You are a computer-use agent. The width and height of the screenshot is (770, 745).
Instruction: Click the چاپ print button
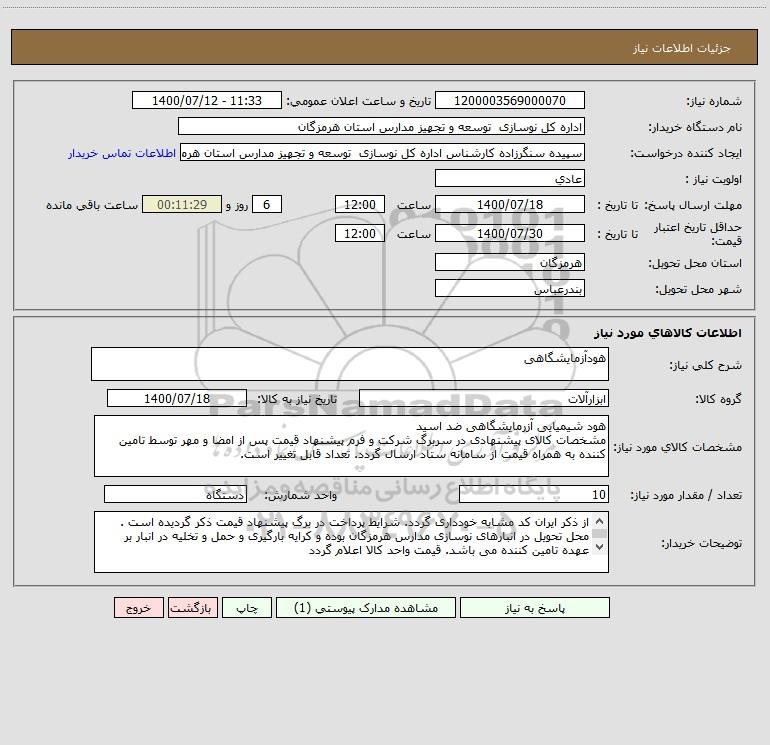(247, 607)
